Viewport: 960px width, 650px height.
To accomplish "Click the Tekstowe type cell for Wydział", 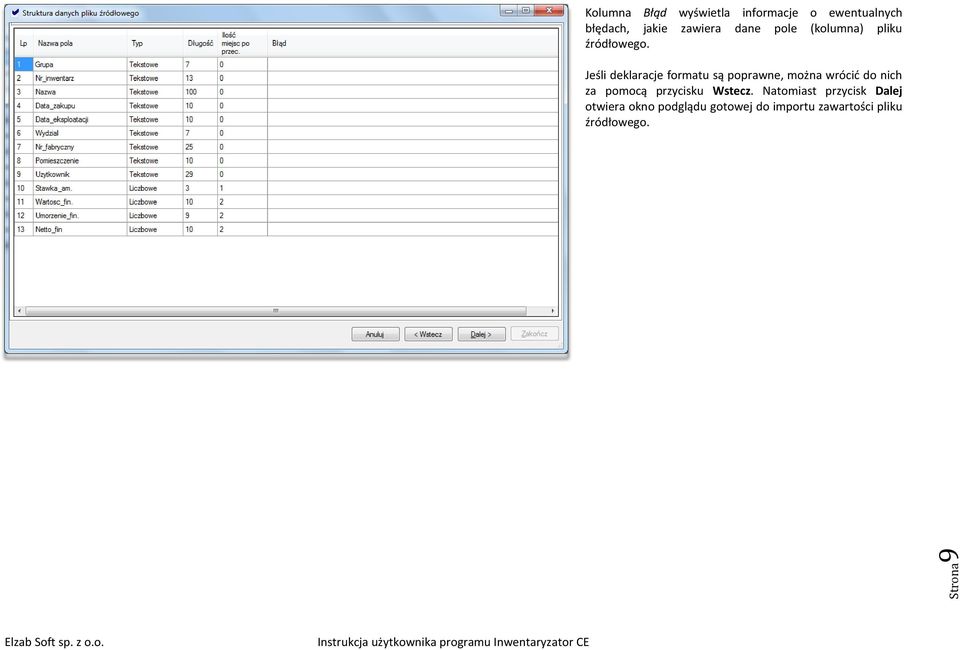I will pos(155,133).
